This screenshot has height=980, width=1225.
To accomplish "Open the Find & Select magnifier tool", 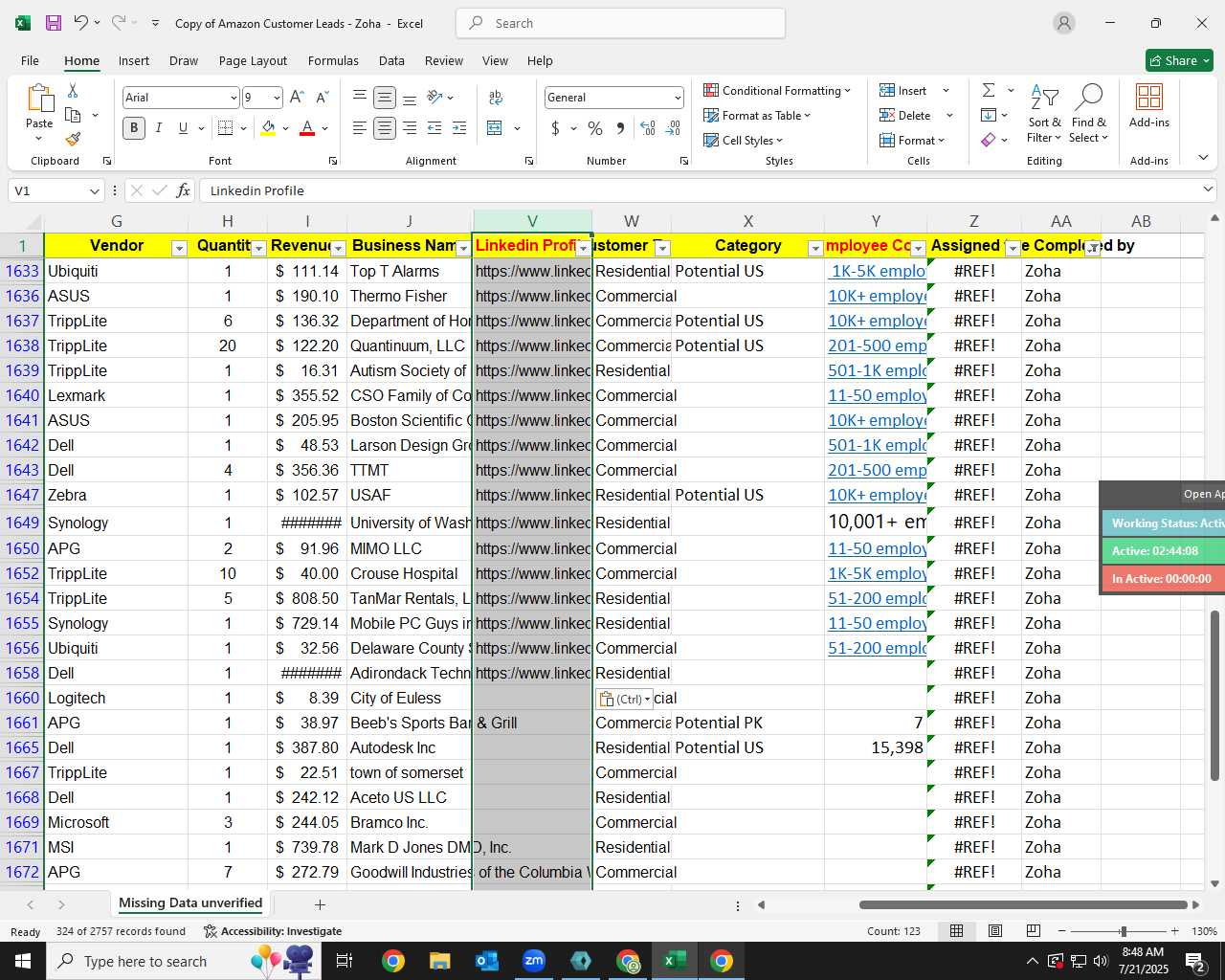I will [x=1089, y=114].
